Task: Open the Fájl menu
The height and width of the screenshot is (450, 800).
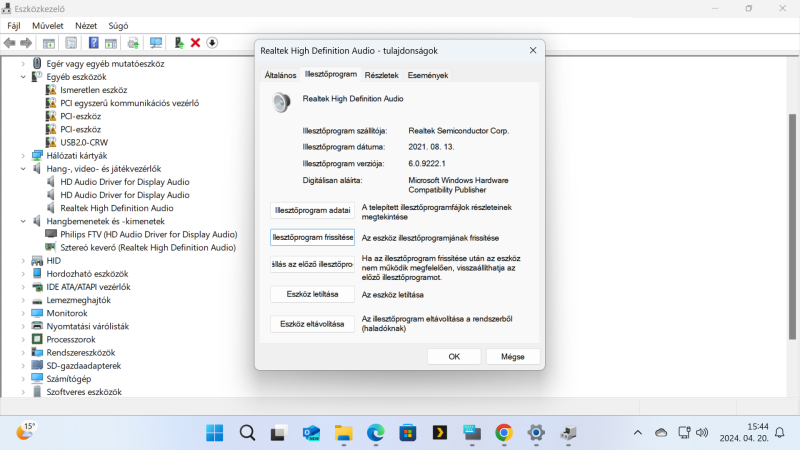Action: pos(14,26)
